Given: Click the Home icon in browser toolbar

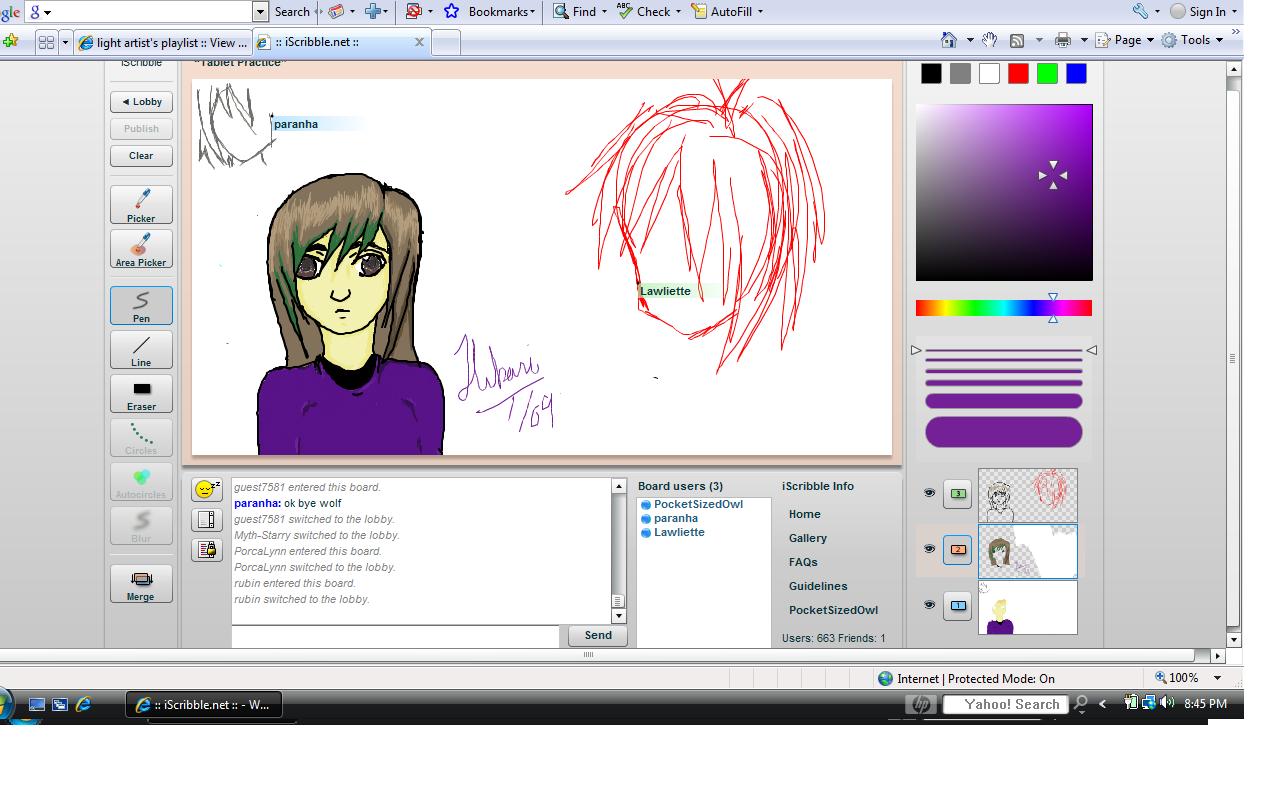Looking at the screenshot, I should [x=948, y=40].
